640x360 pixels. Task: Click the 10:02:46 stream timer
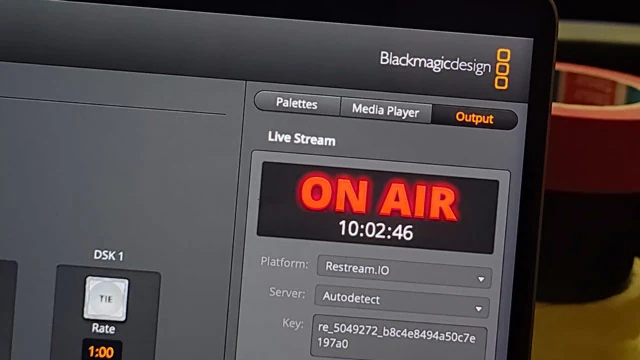376,230
